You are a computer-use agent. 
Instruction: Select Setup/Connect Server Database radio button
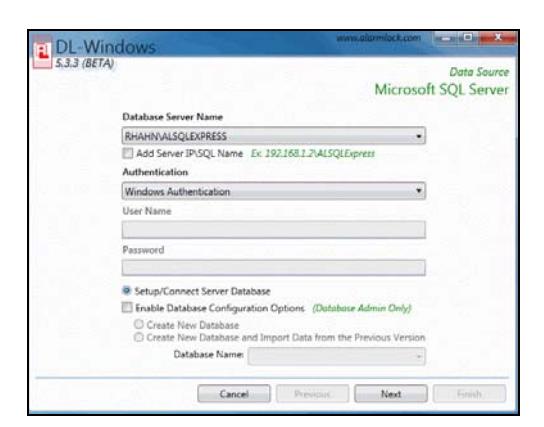[127, 291]
